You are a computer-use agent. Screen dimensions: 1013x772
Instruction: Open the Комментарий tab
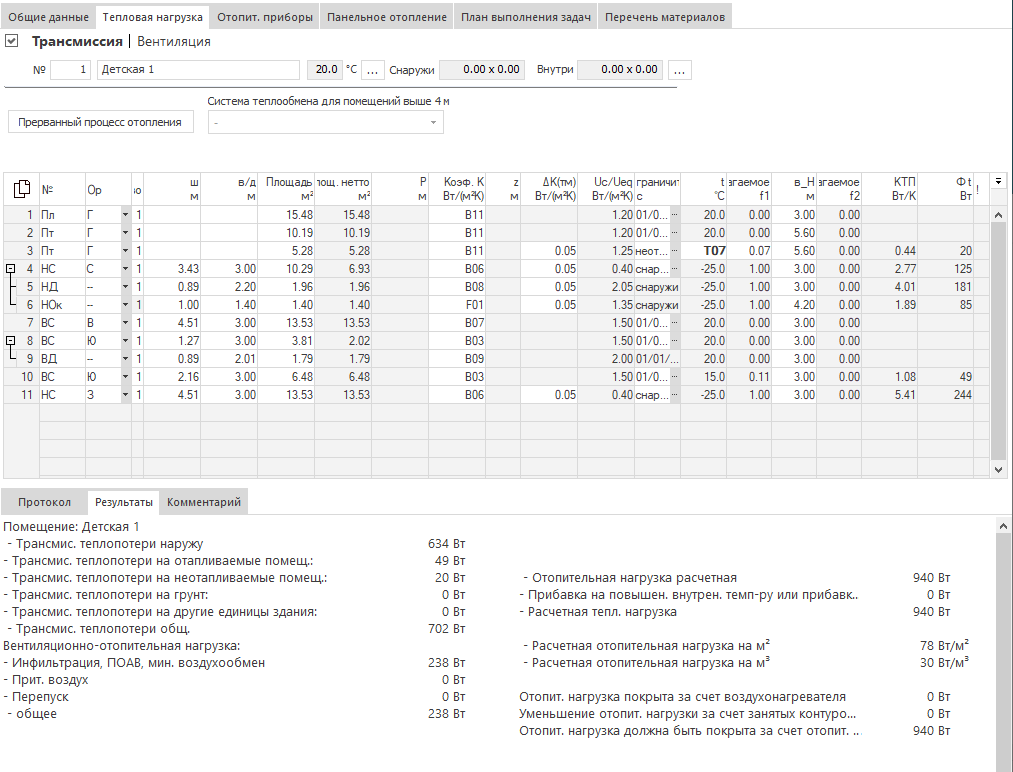click(204, 502)
